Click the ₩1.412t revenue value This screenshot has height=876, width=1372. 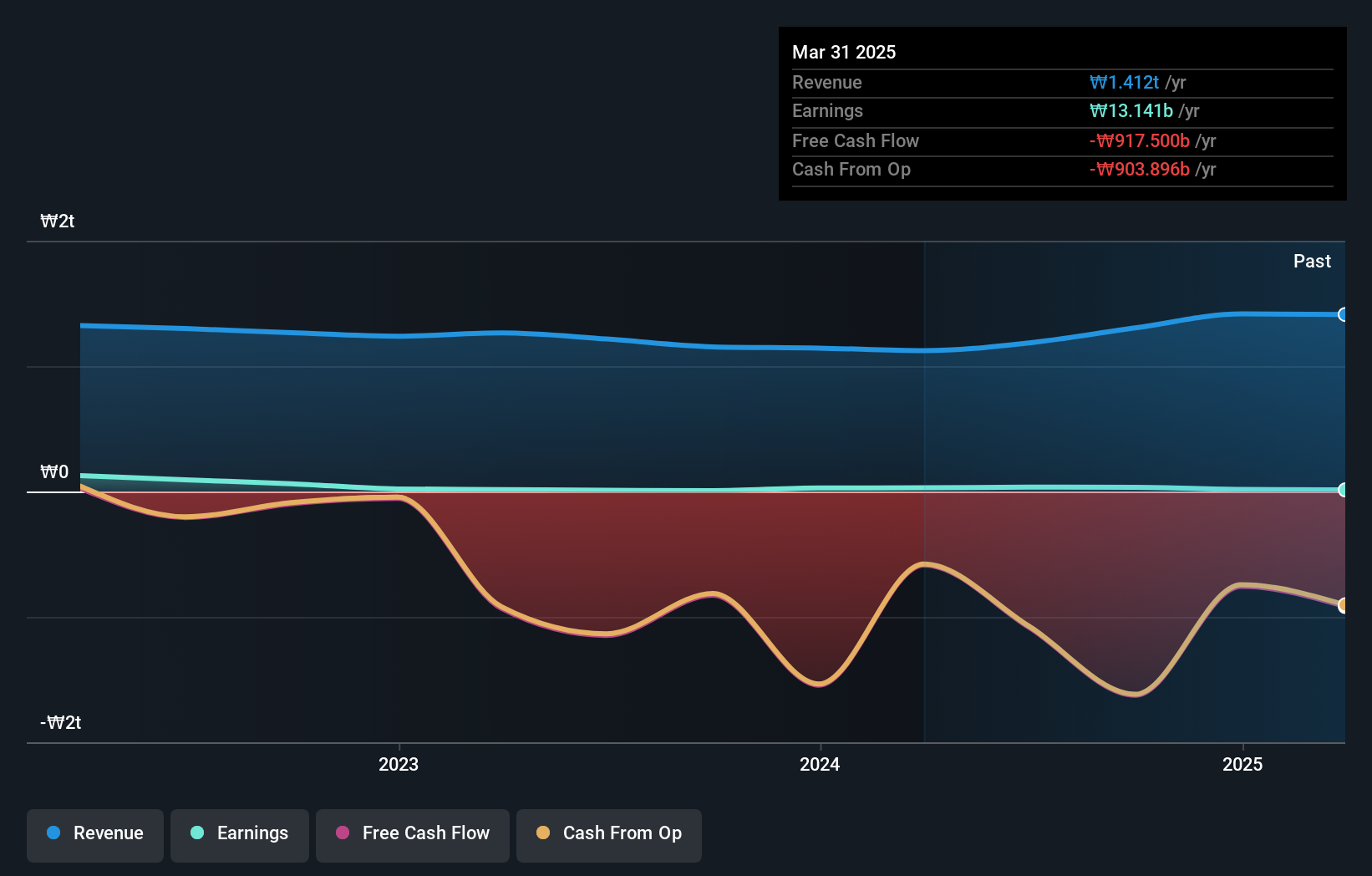click(1125, 82)
